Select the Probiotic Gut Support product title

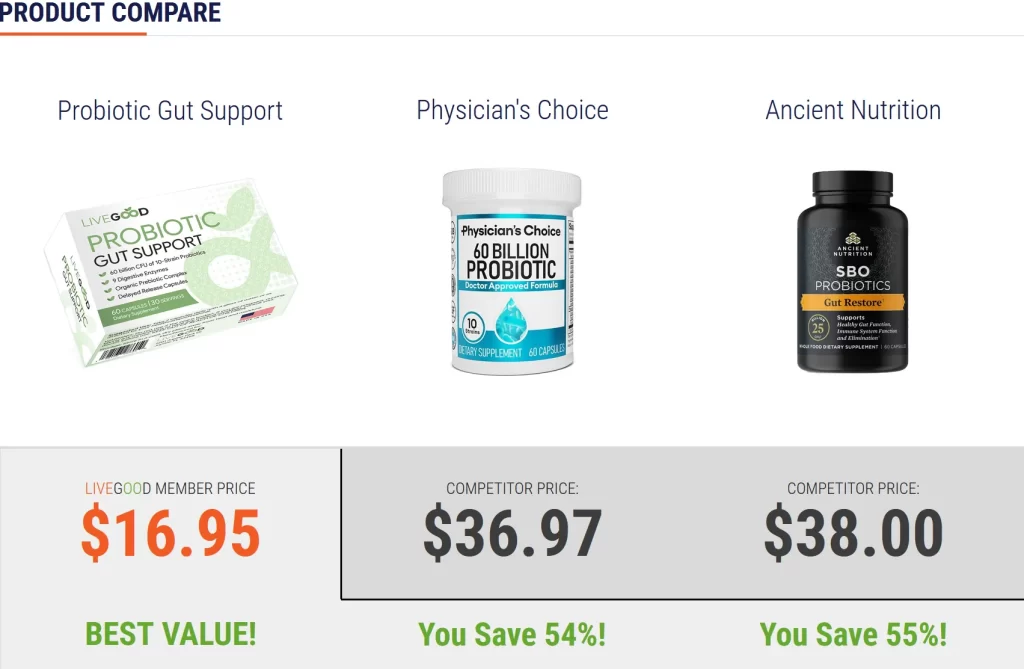170,110
